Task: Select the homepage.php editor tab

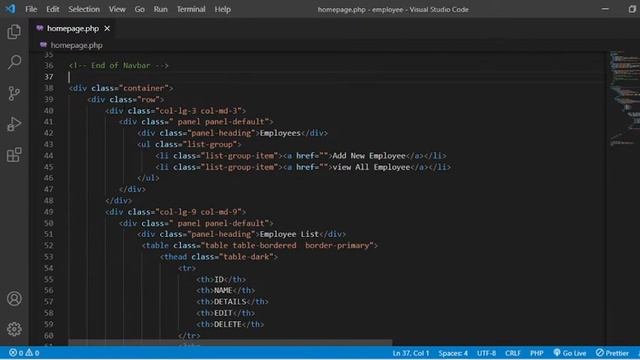Action: (x=73, y=28)
